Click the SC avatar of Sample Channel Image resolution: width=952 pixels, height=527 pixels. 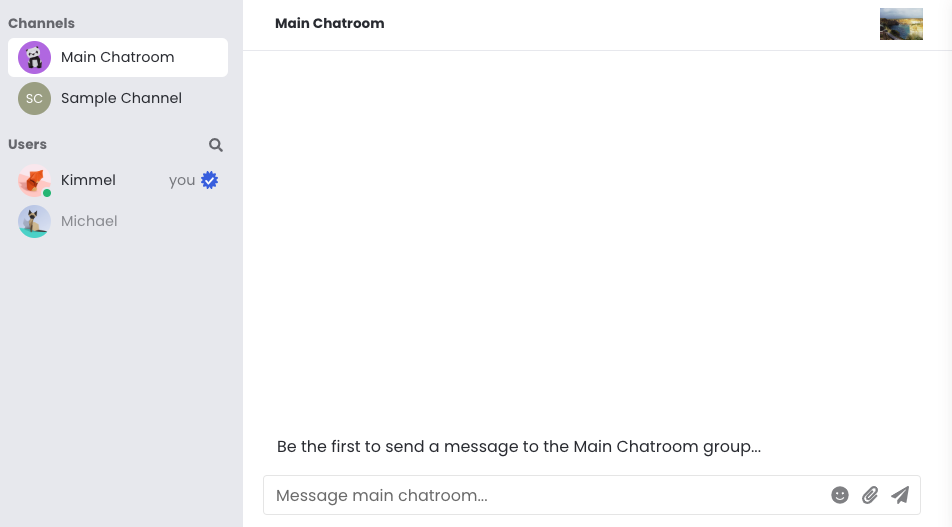click(35, 98)
